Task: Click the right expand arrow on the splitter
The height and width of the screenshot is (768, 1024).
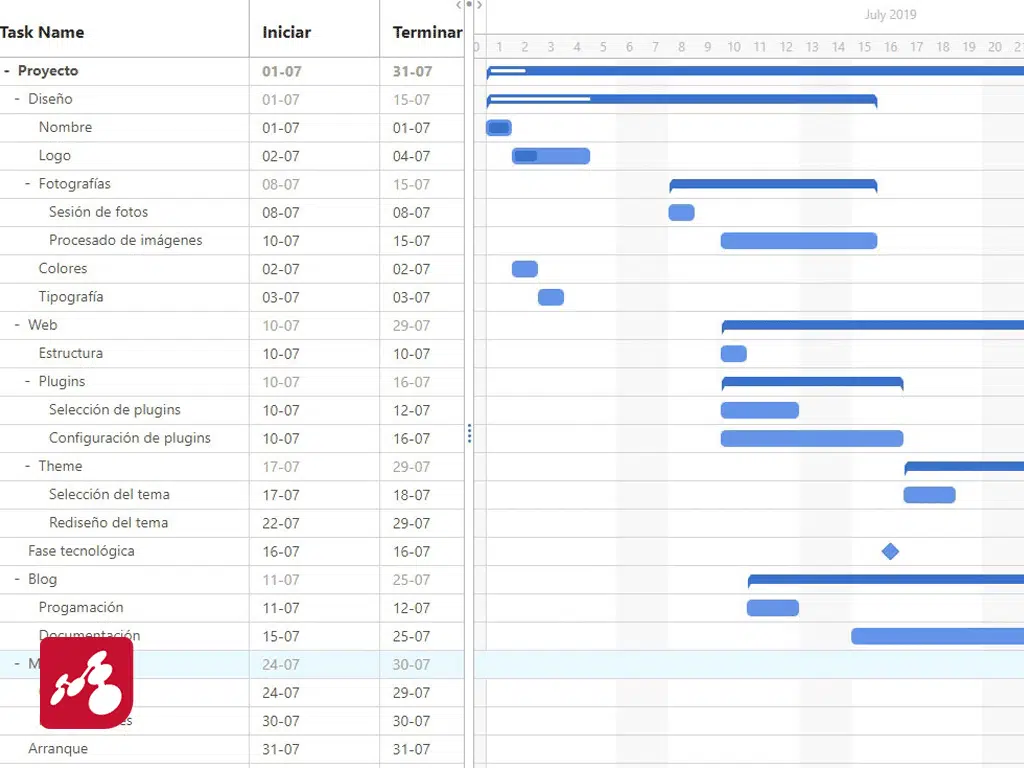Action: pos(480,5)
